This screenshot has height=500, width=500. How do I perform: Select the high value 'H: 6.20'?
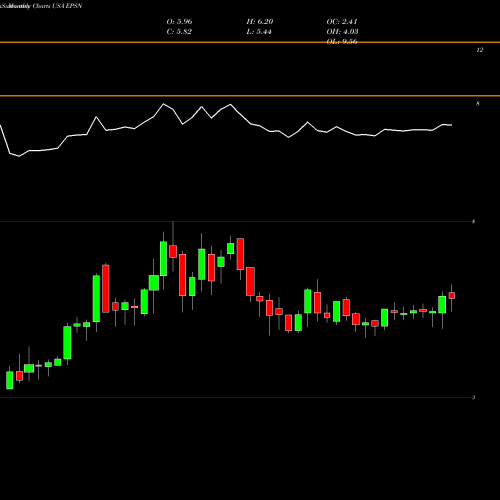pyautogui.click(x=260, y=22)
